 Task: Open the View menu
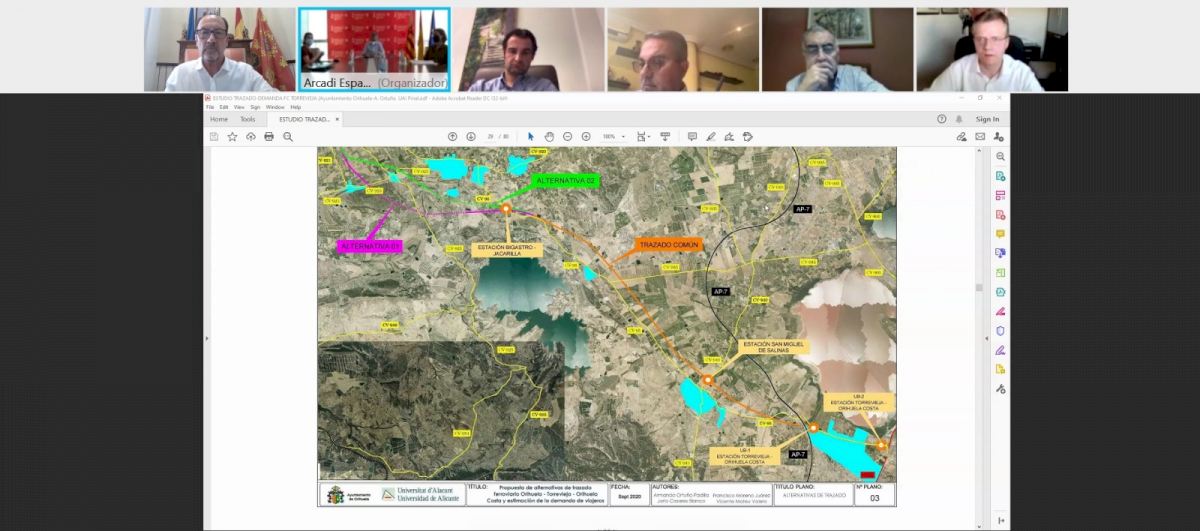239,107
